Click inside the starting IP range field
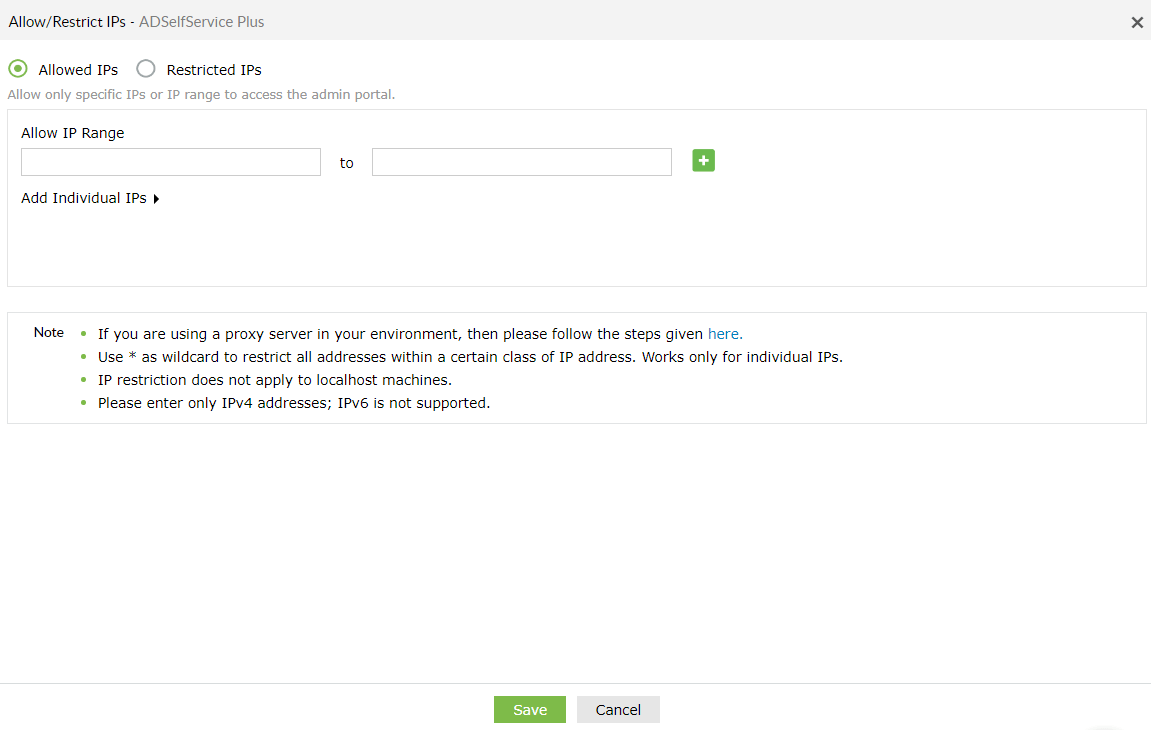Image resolution: width=1151 pixels, height=730 pixels. (x=170, y=161)
